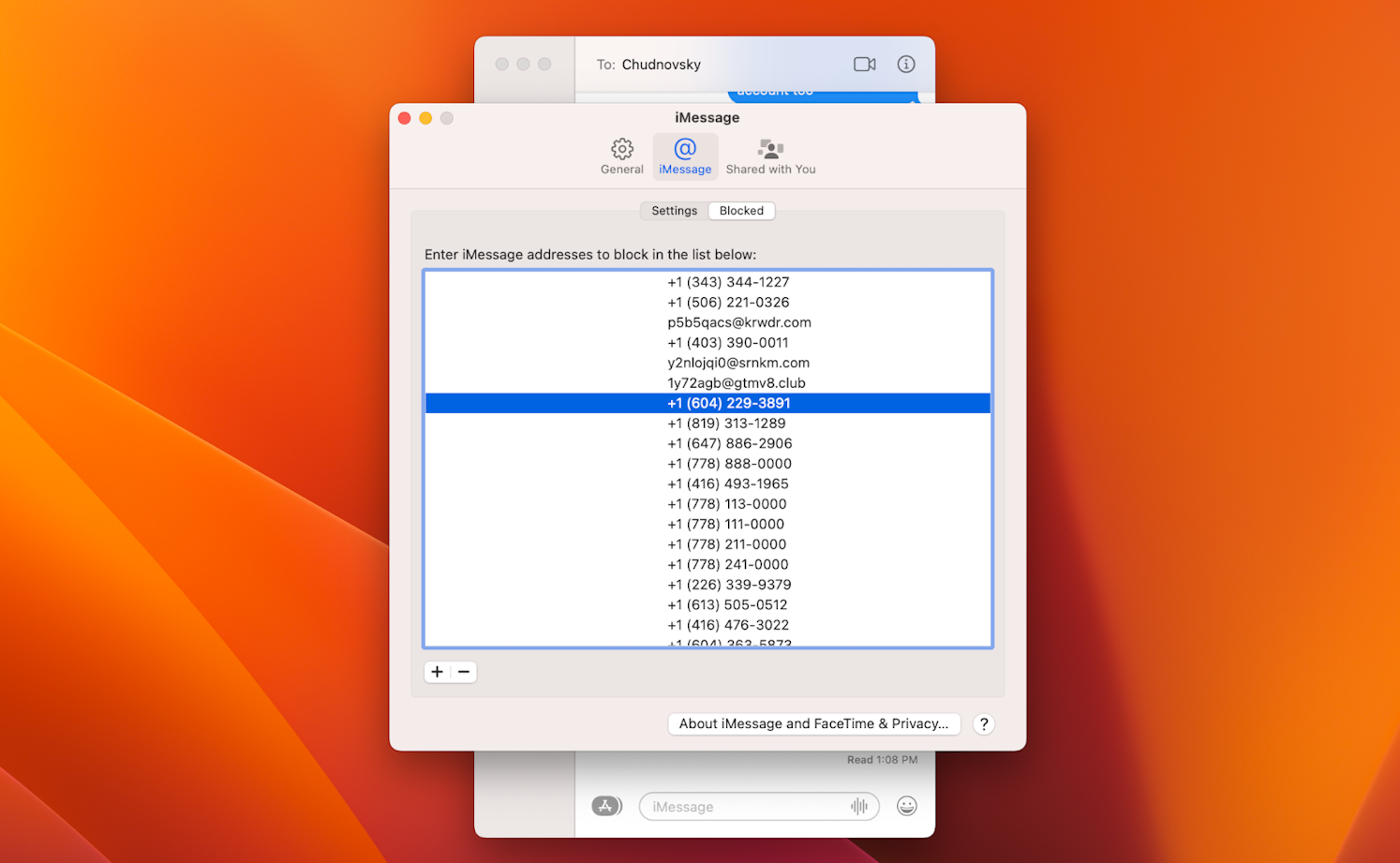This screenshot has width=1400, height=863.
Task: Record an audio message with the waveform icon
Action: tap(859, 806)
